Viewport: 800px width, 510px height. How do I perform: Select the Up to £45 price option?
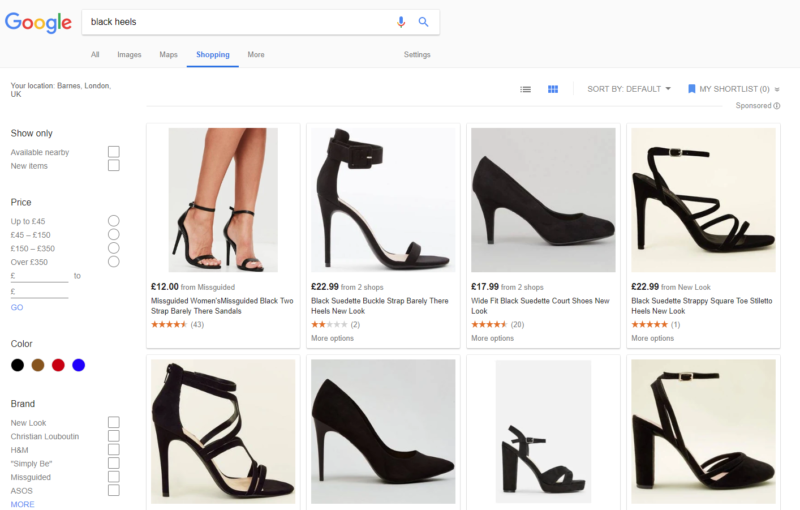click(x=113, y=221)
